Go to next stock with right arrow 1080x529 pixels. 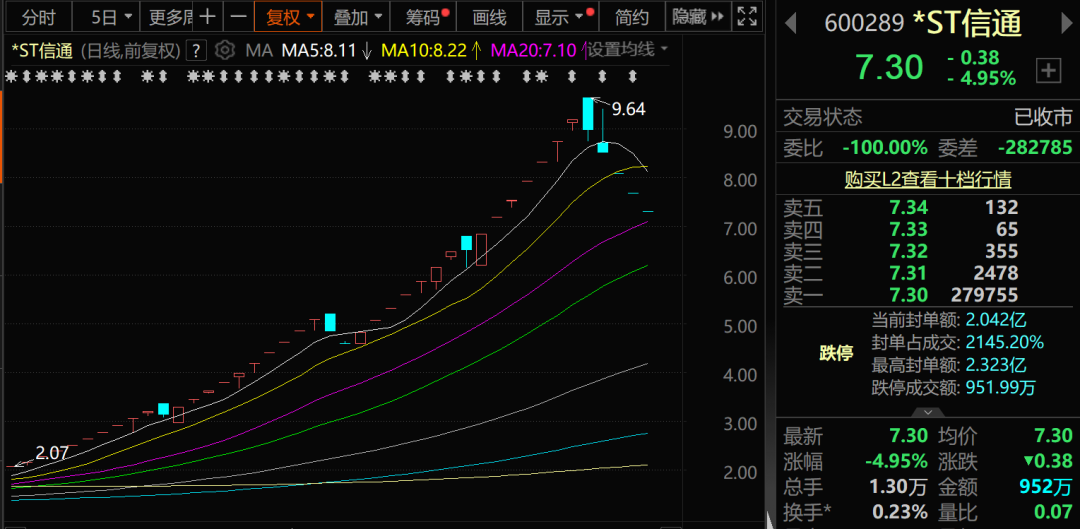1062,23
